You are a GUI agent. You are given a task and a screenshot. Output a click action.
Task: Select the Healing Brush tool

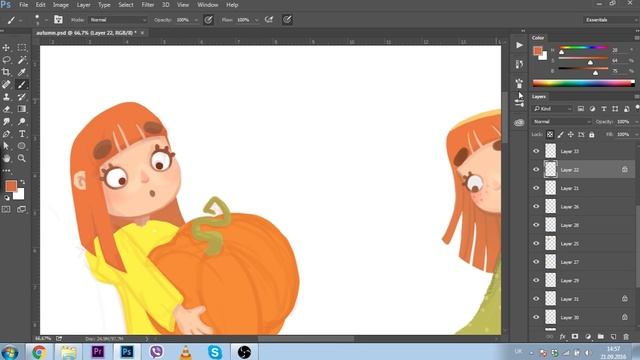click(x=6, y=84)
